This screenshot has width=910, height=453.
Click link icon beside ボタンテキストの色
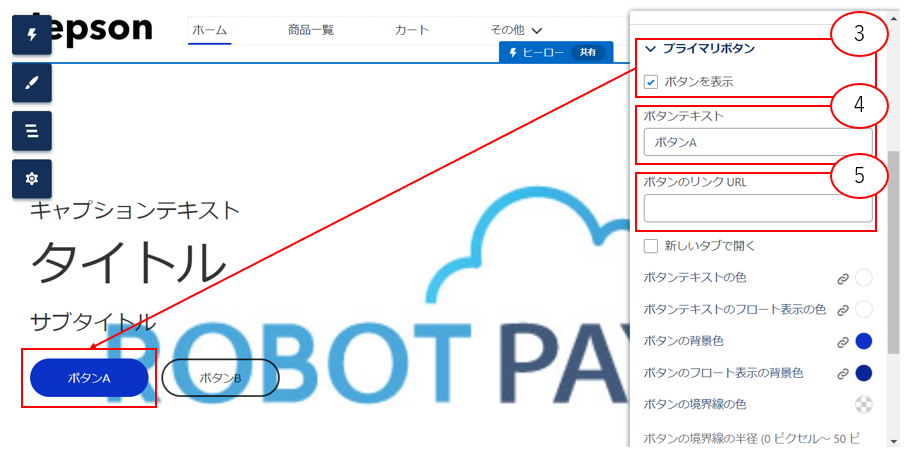tap(843, 278)
